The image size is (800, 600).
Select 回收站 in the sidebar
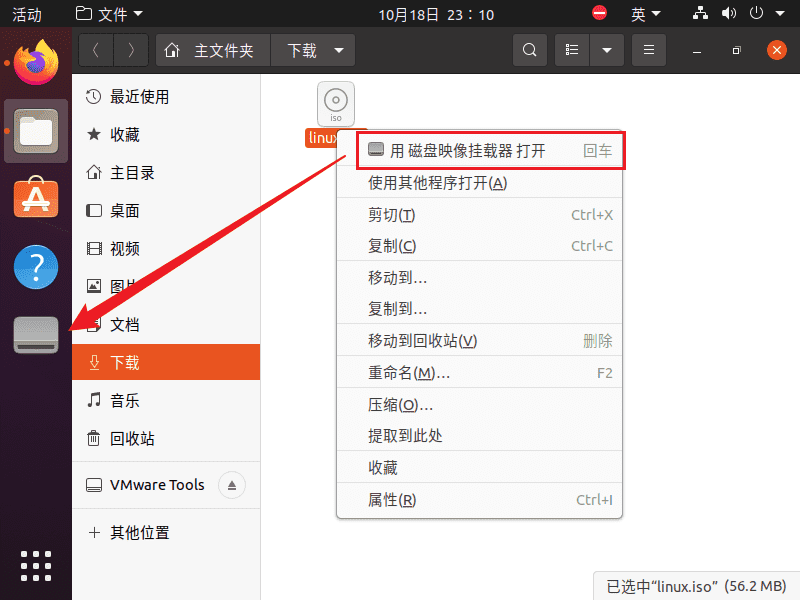(132, 438)
